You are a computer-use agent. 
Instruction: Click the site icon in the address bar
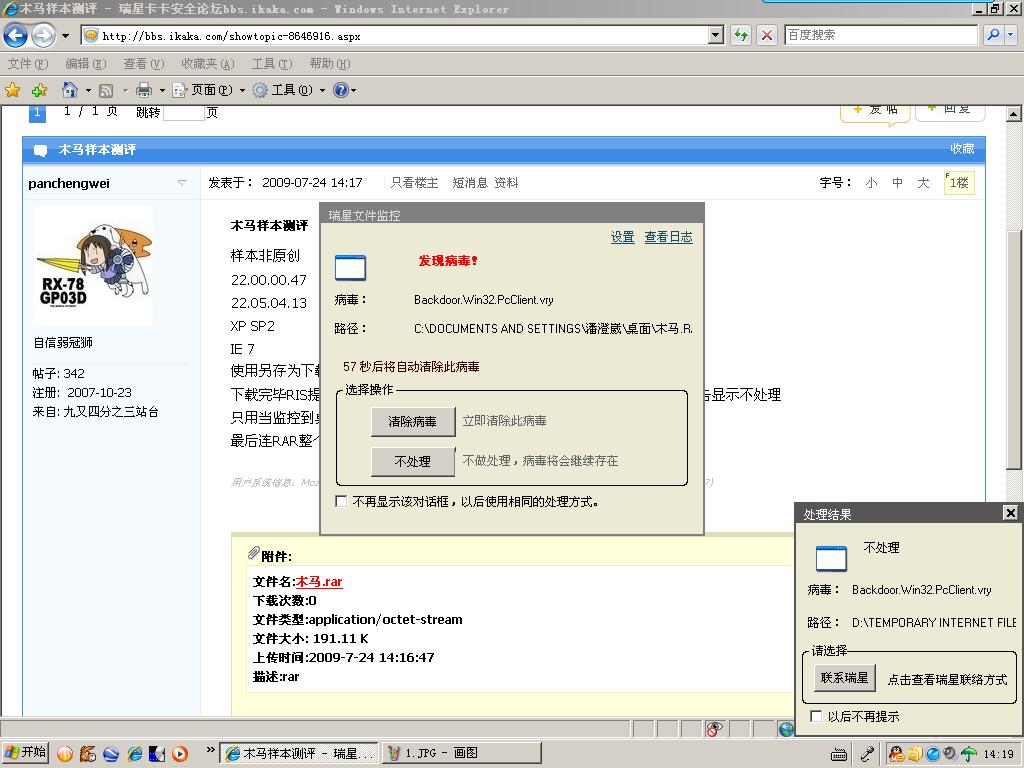(x=91, y=35)
